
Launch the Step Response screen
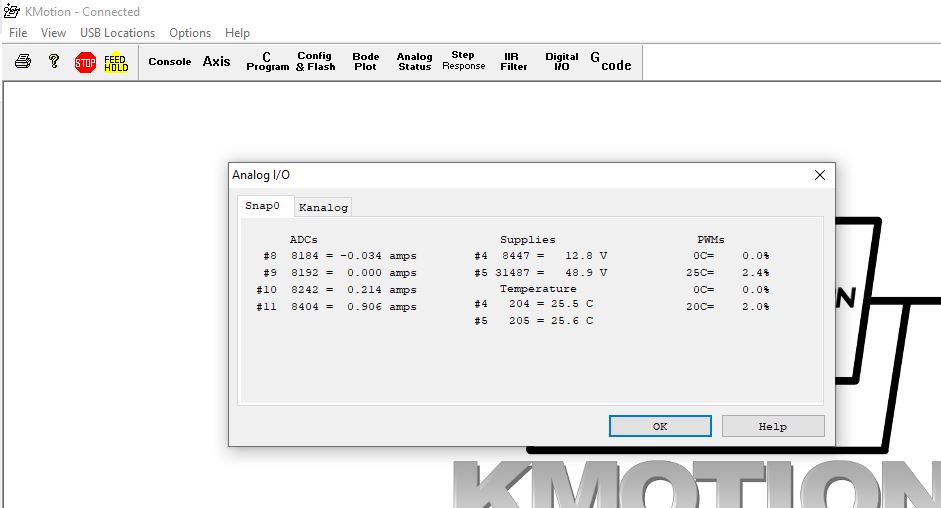coord(463,62)
